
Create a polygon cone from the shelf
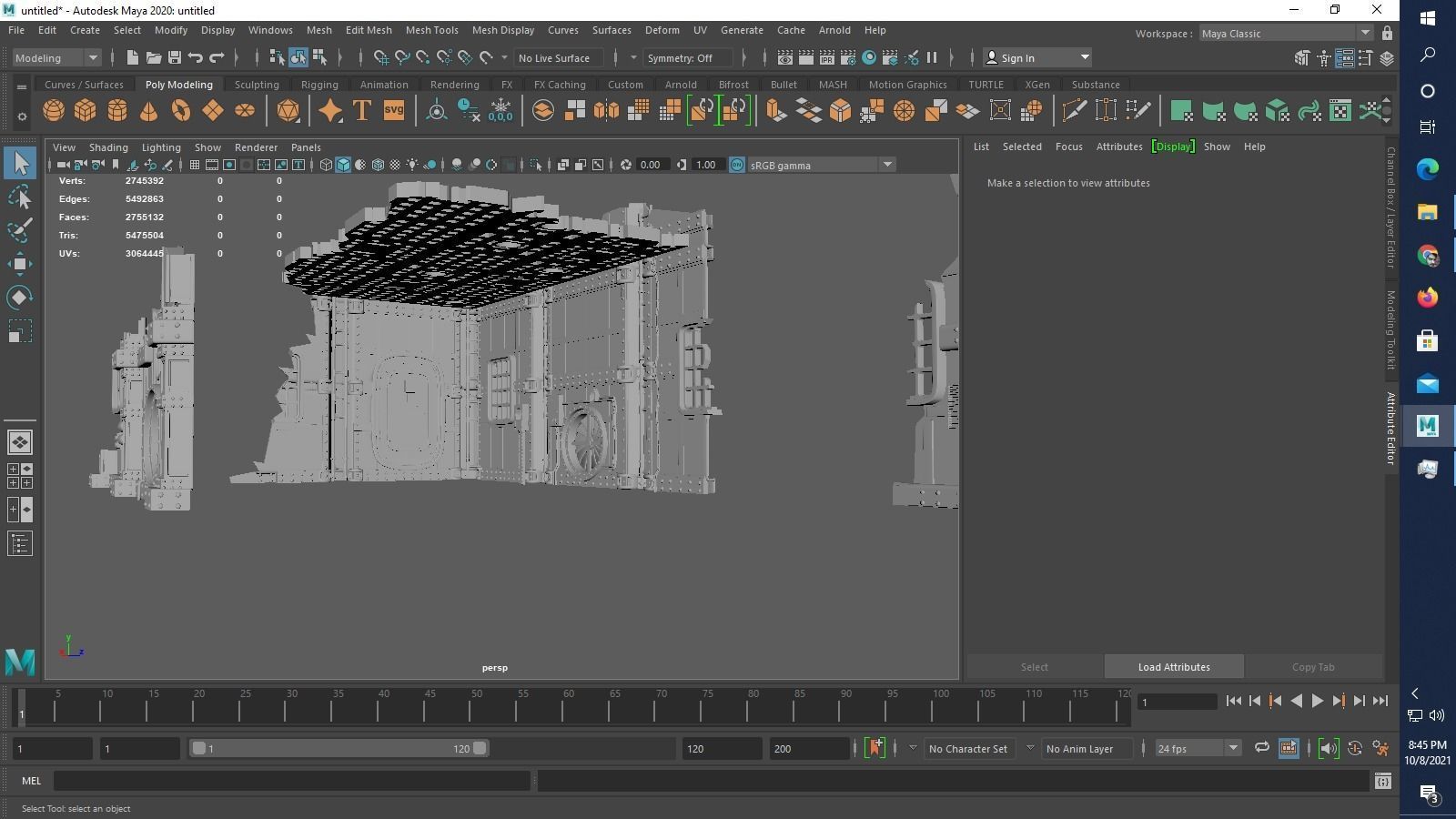click(148, 111)
